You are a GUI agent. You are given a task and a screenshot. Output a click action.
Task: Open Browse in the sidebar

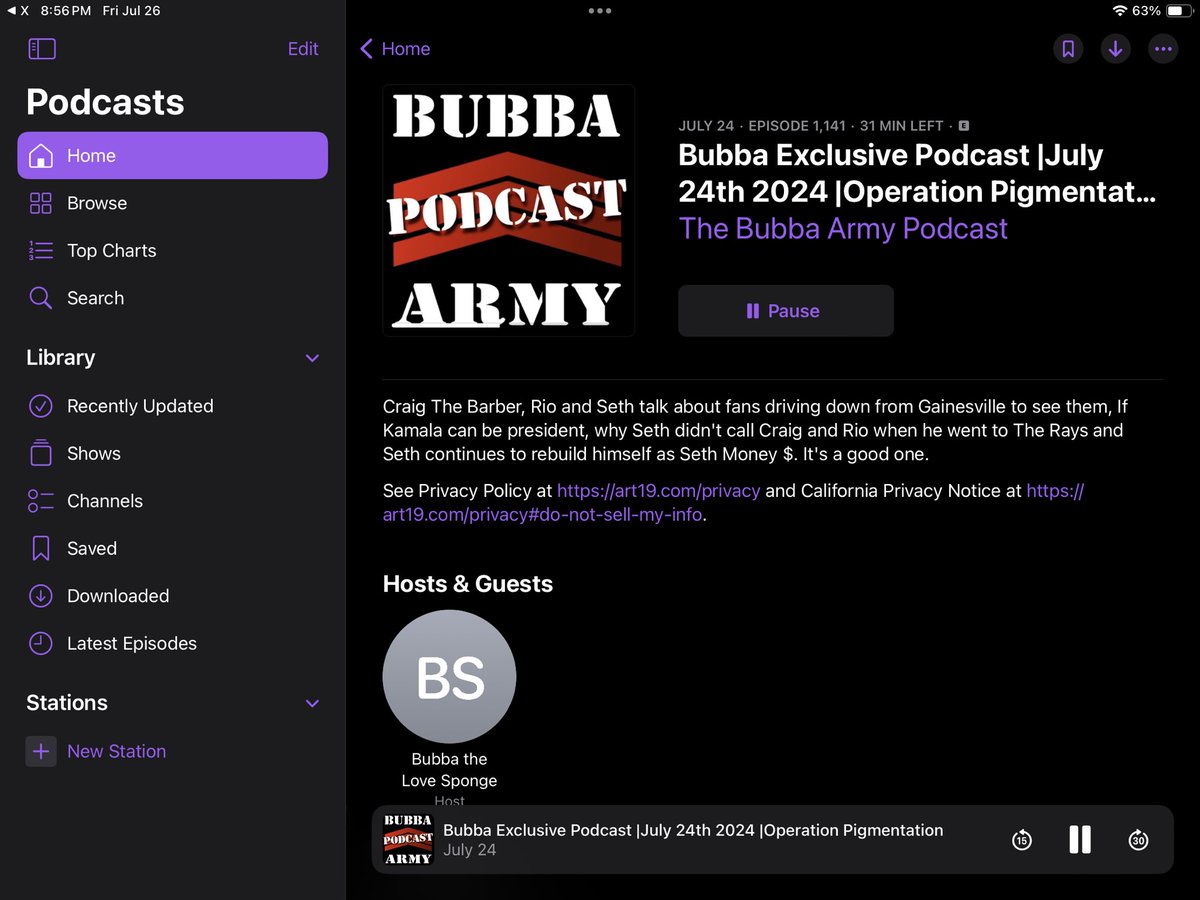[x=172, y=203]
